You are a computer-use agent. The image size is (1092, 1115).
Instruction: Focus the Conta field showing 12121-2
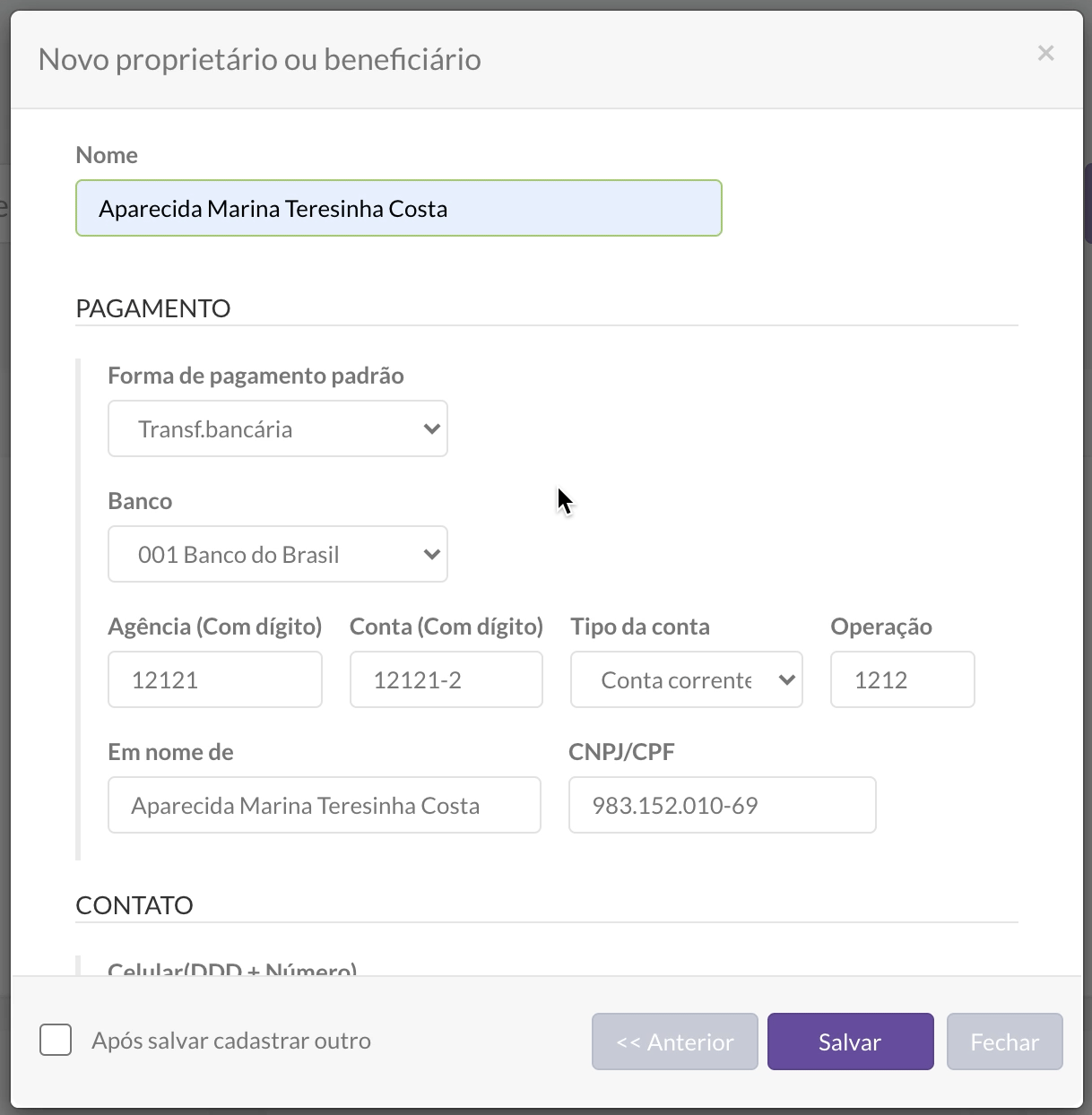click(446, 680)
